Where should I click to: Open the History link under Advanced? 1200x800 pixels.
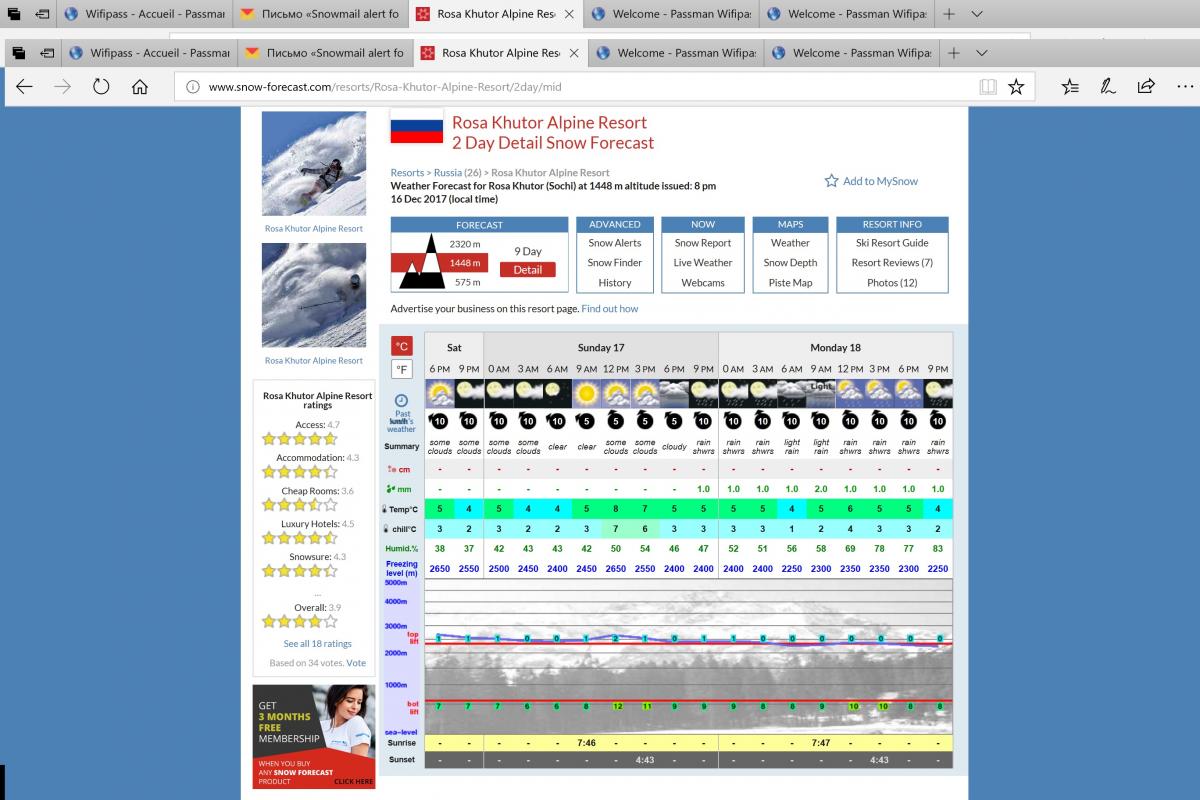[615, 283]
